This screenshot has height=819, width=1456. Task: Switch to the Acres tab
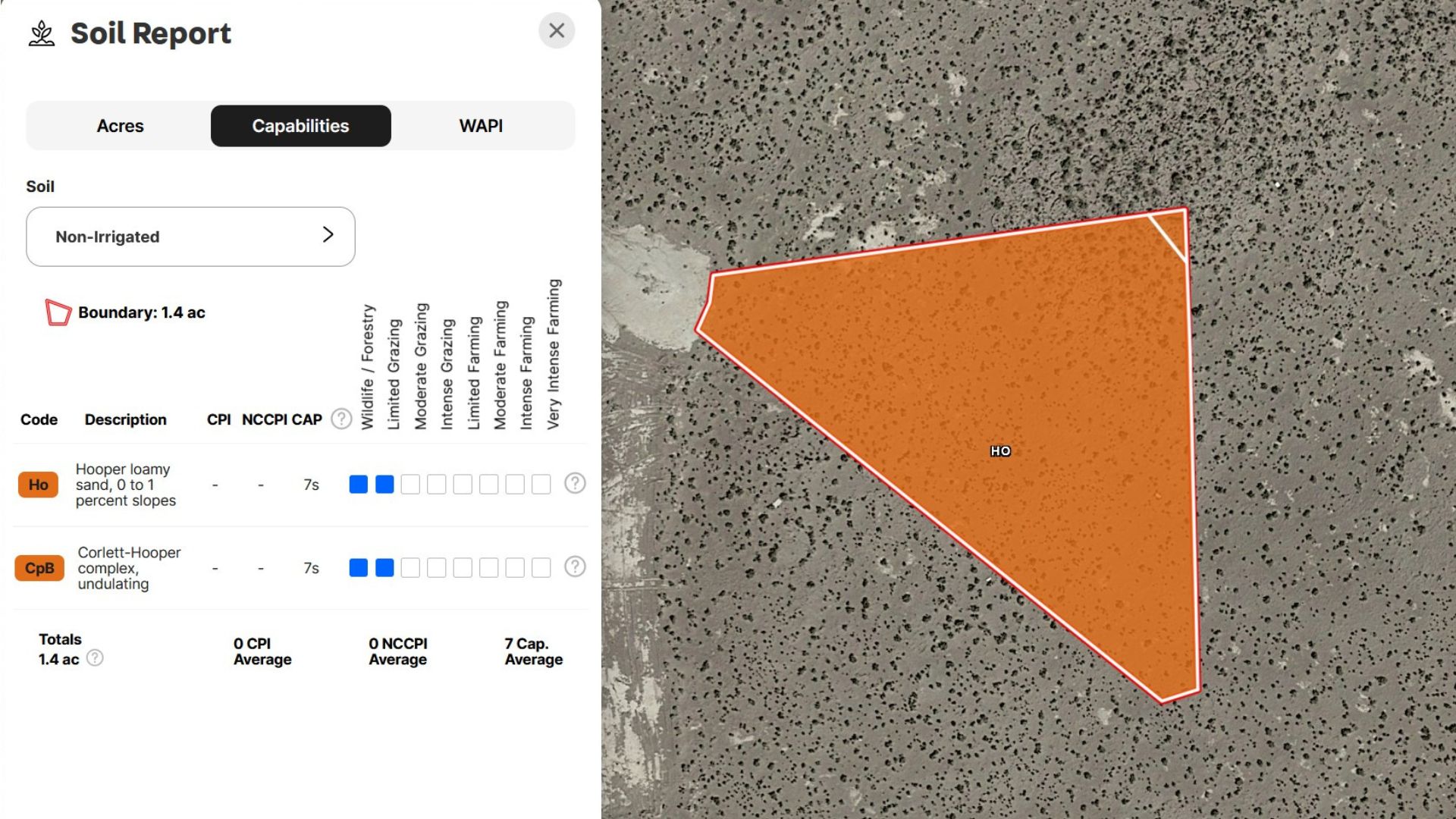(120, 126)
